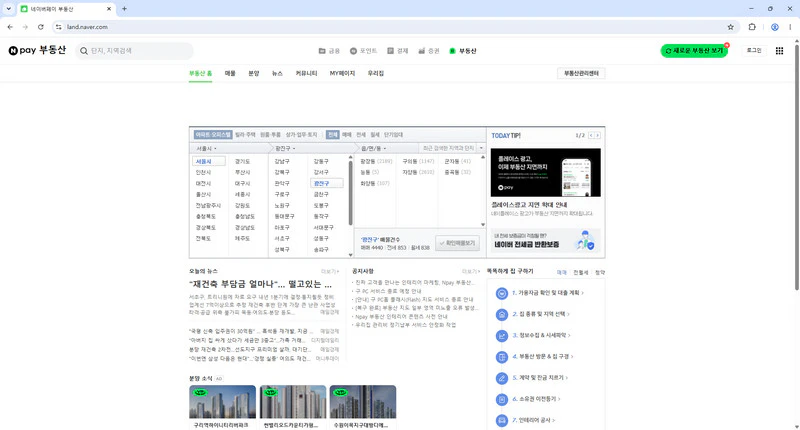The image size is (800, 430).
Task: Open the 포인트 points icon link
Action: [x=363, y=51]
